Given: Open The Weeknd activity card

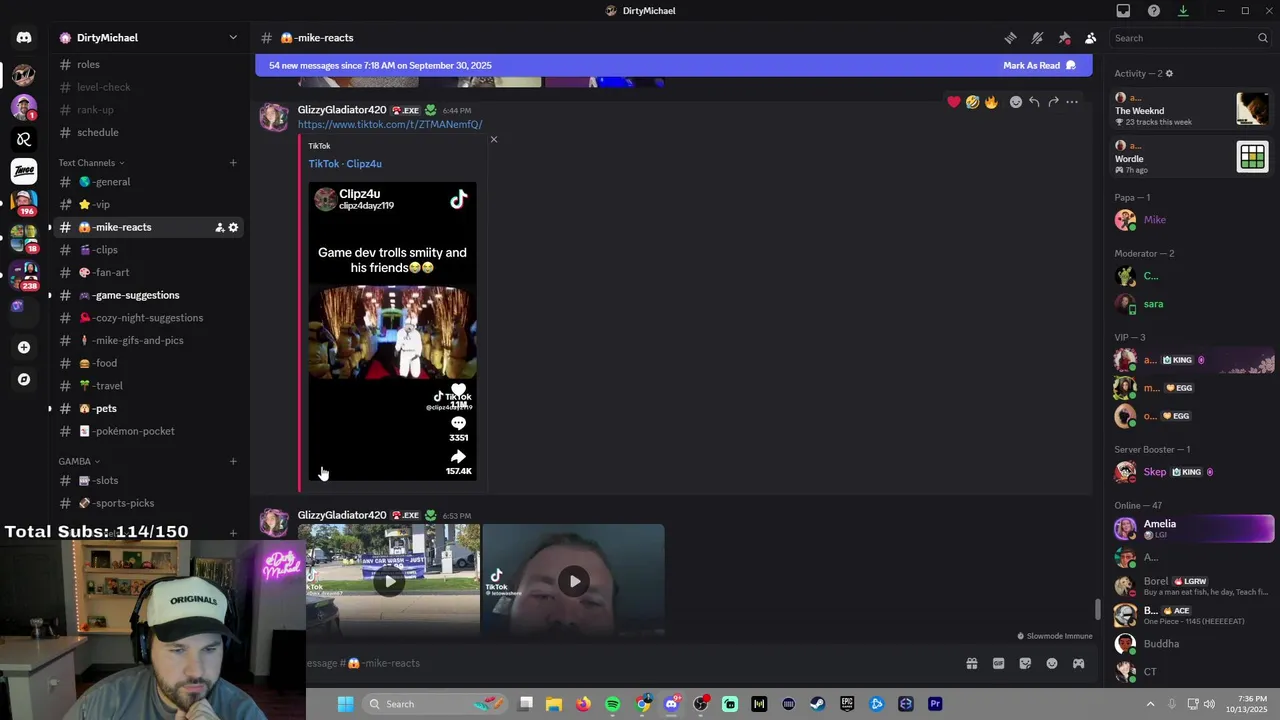Looking at the screenshot, I should click(1192, 109).
